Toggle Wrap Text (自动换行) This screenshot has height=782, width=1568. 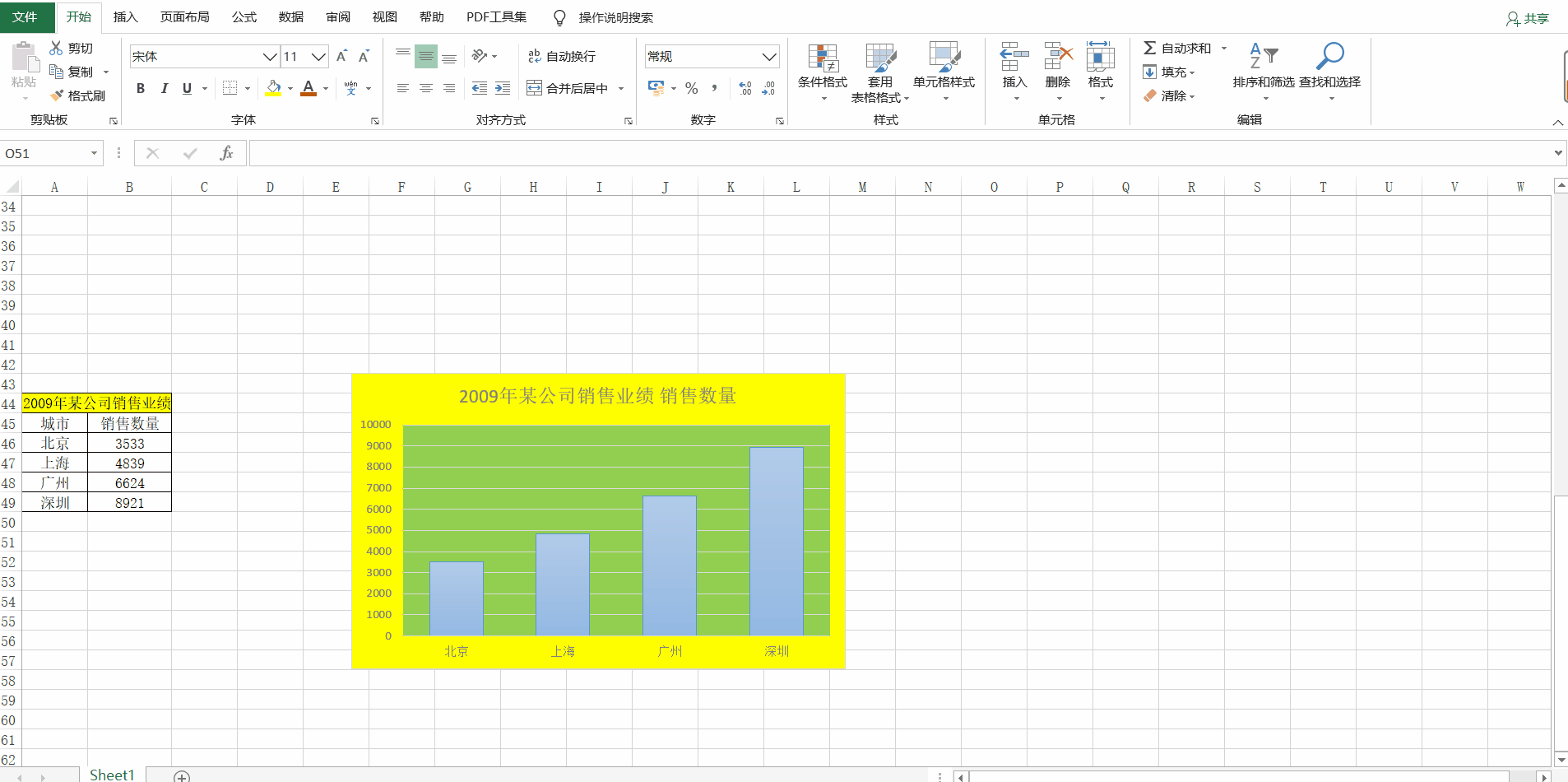coord(562,56)
